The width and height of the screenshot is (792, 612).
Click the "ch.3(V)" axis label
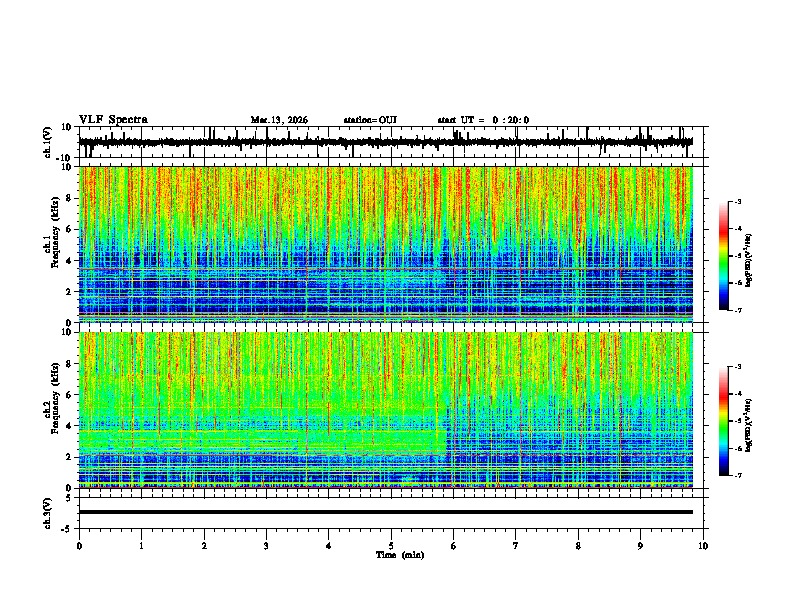point(48,513)
